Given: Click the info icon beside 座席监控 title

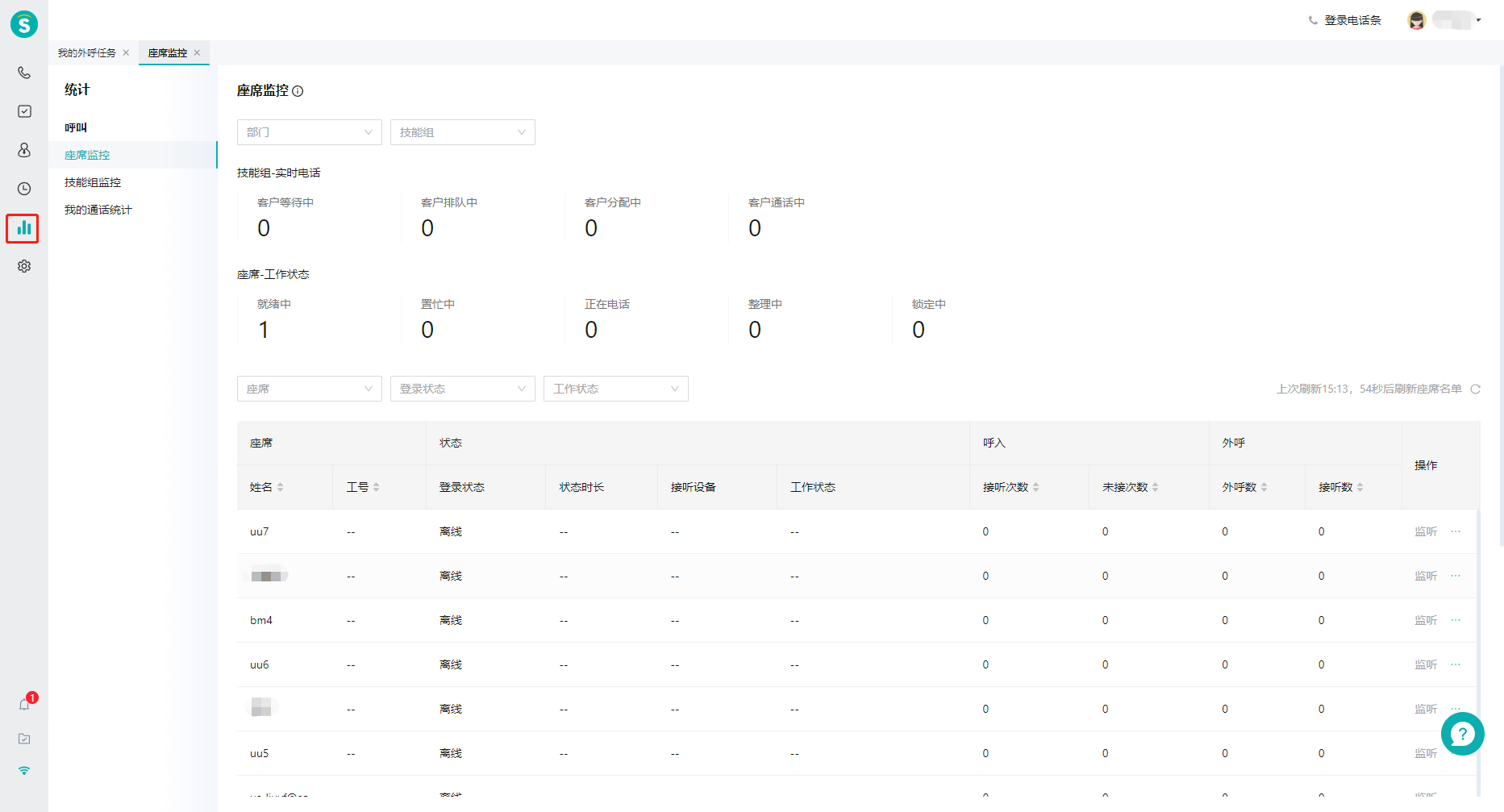Looking at the screenshot, I should pos(298,91).
